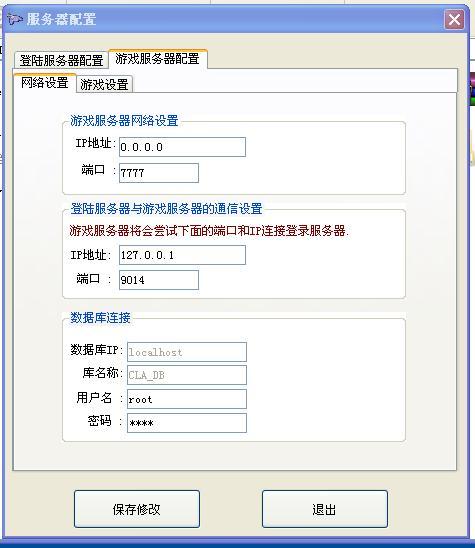Open the 网络设置 sub-tab
Image resolution: width=475 pixels, height=548 pixels.
45,83
